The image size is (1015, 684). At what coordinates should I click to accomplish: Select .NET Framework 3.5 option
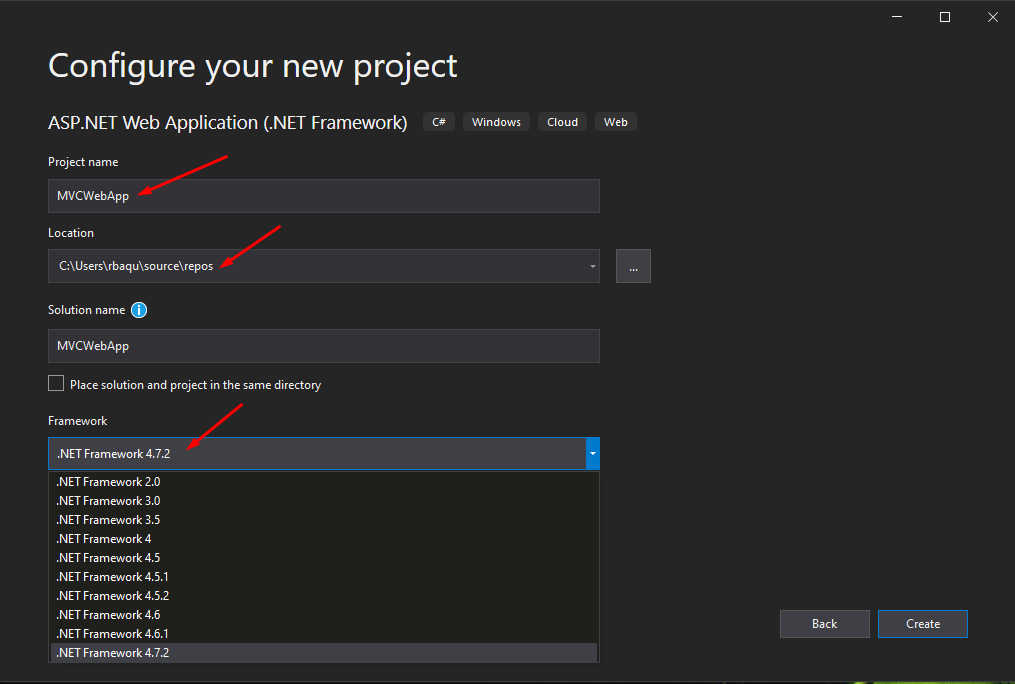[324, 520]
